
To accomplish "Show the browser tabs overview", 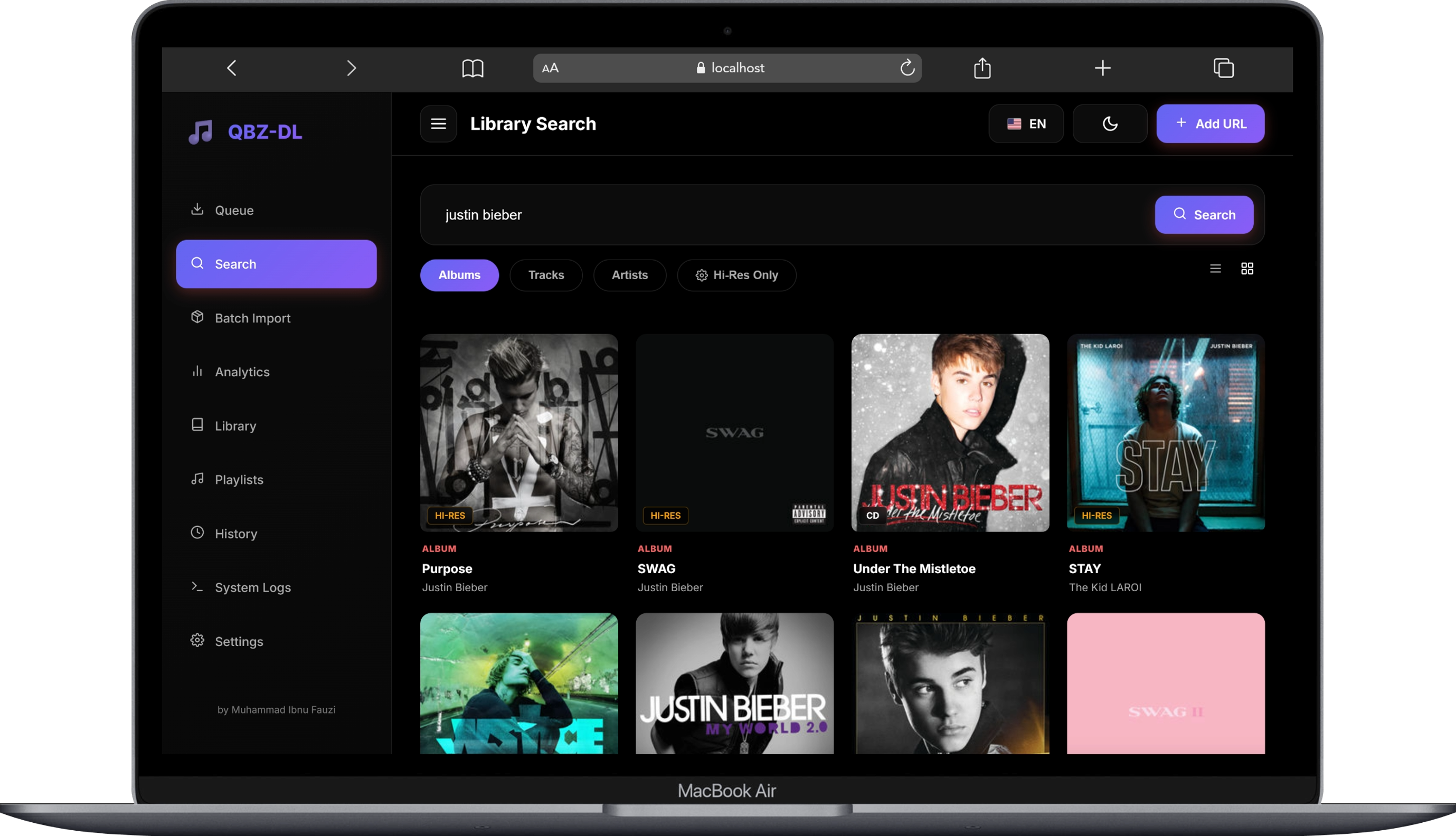I will [1224, 68].
